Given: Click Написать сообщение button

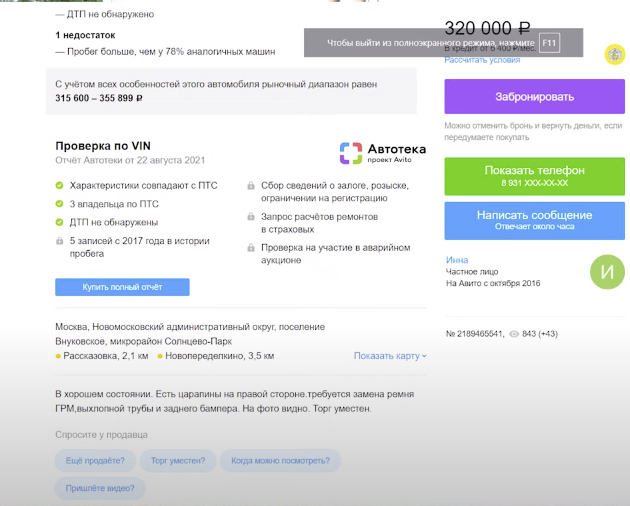Looking at the screenshot, I should tap(534, 221).
